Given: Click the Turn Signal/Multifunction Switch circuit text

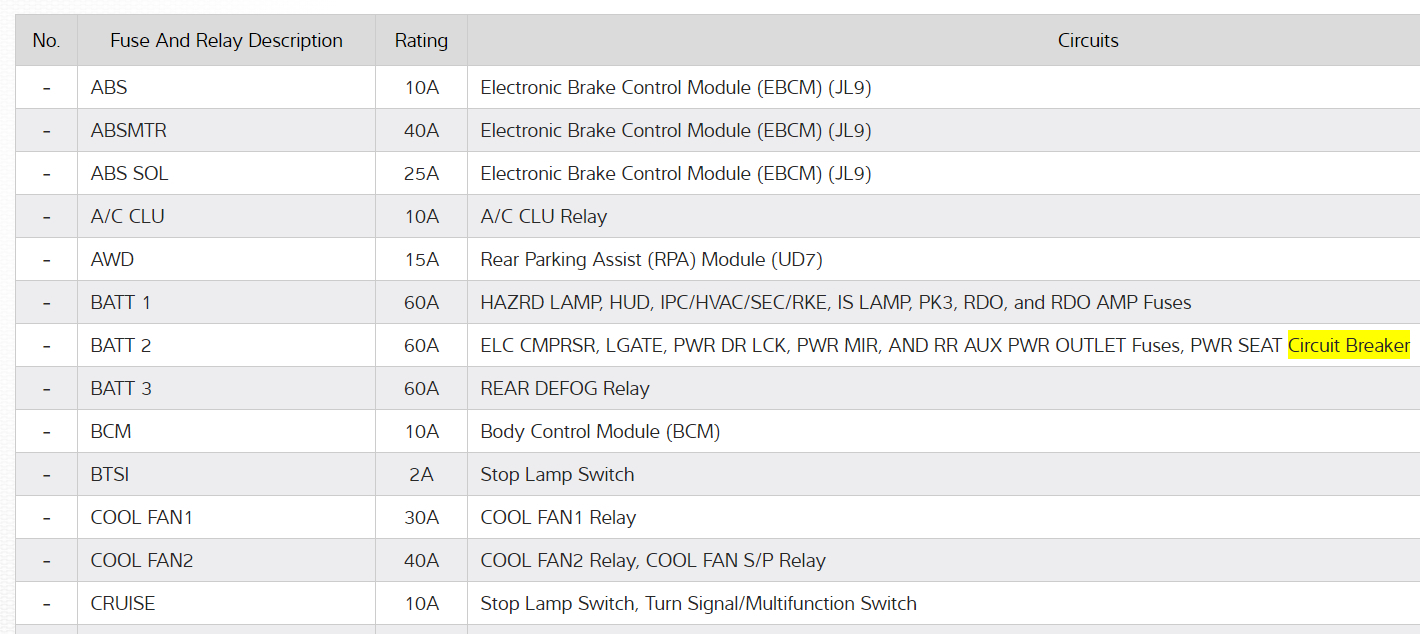Looking at the screenshot, I should pos(781,604).
